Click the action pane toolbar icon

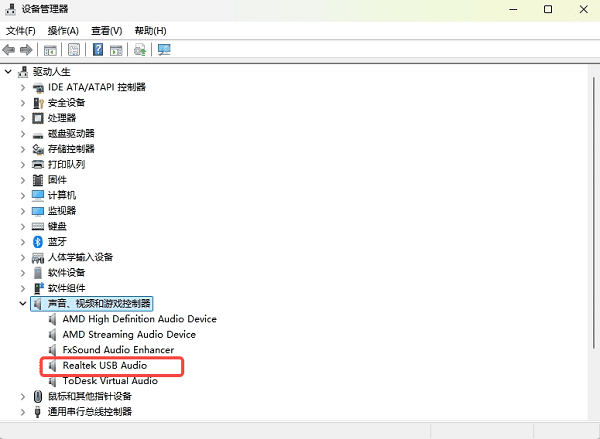116,50
